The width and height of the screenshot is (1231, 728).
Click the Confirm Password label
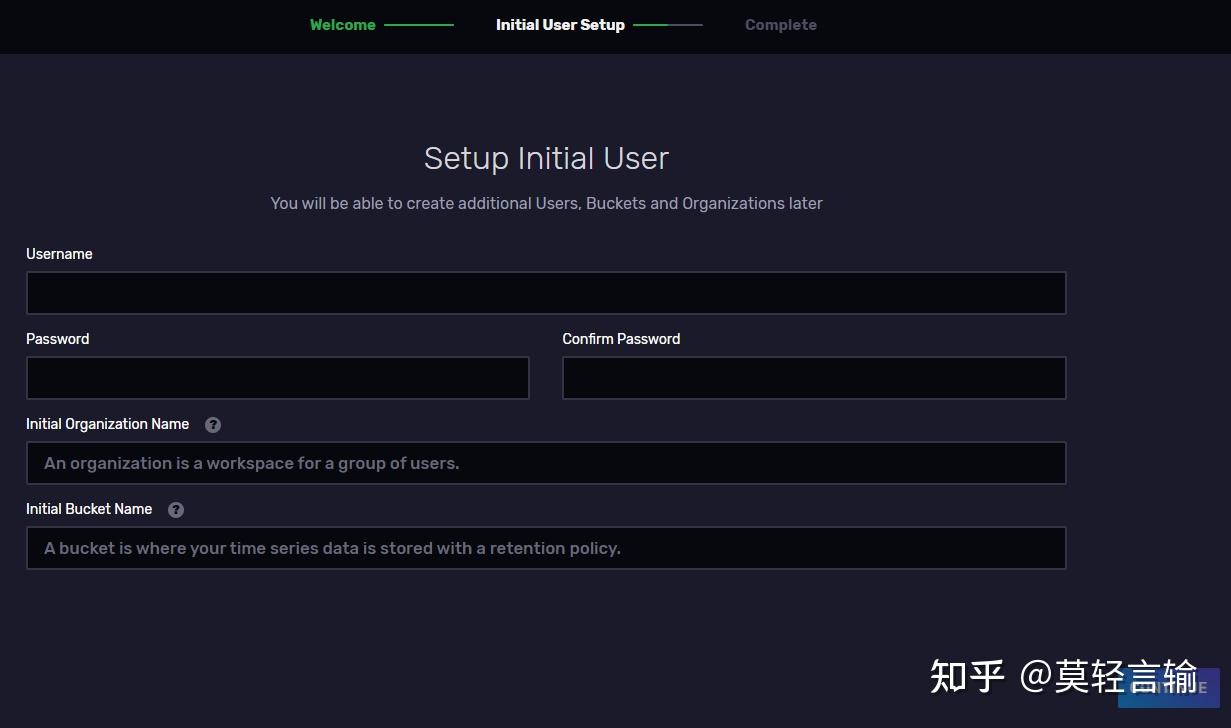[x=621, y=339]
